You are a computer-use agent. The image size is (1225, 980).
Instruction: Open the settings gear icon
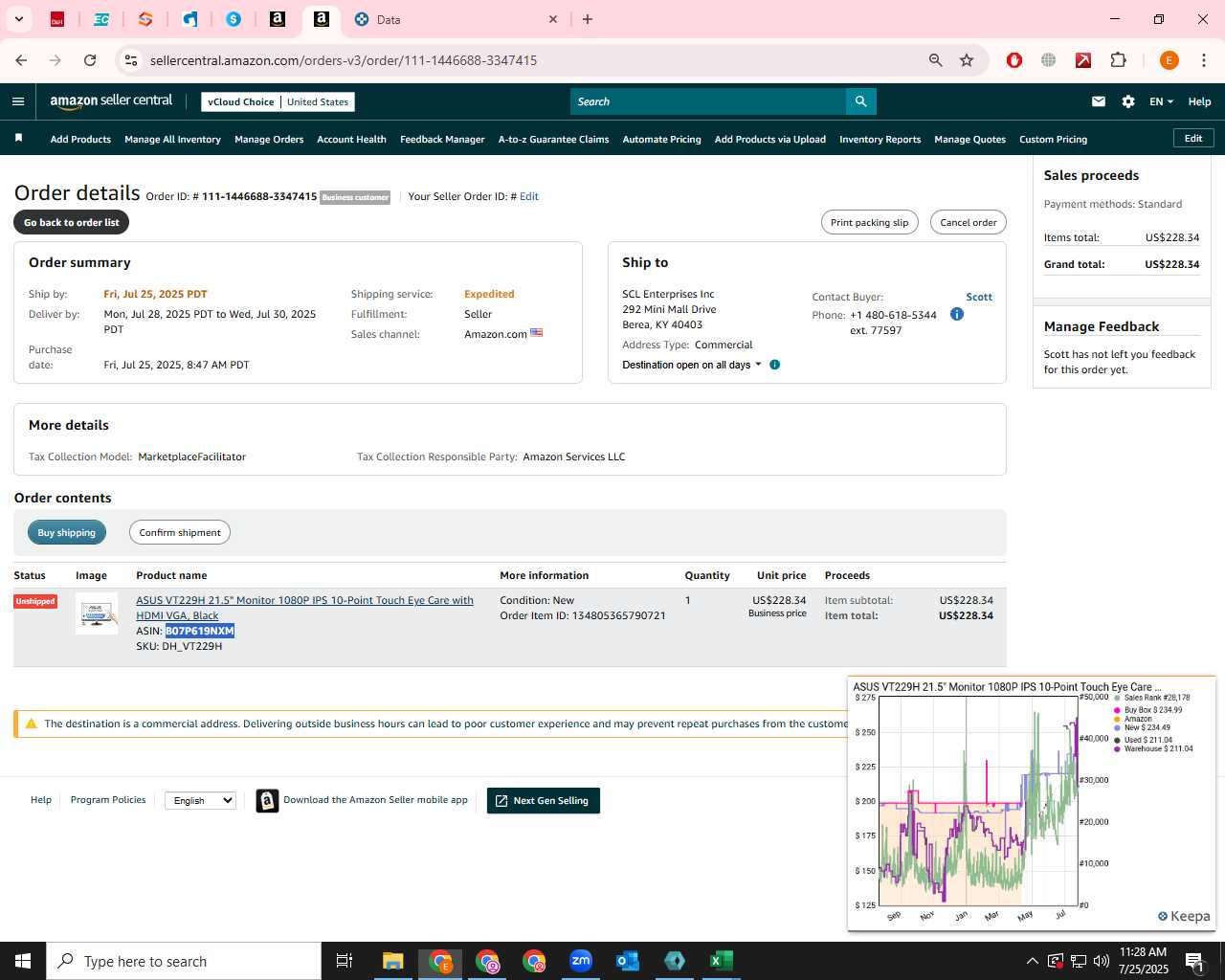(1128, 101)
